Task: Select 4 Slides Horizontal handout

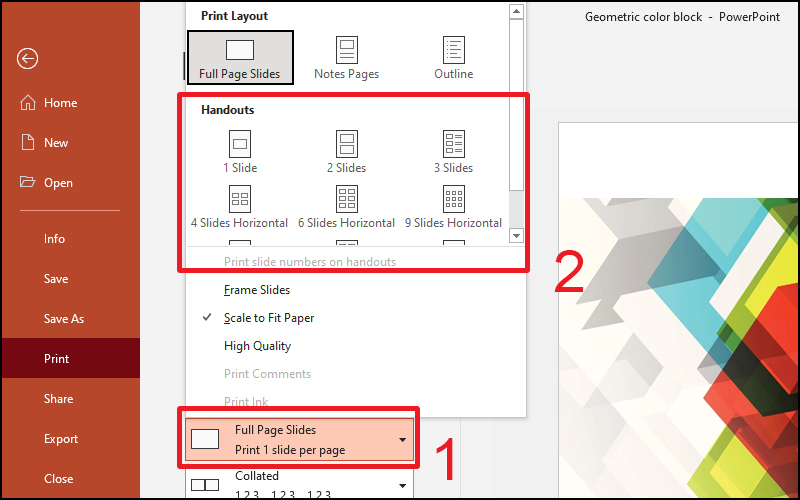Action: [240, 207]
